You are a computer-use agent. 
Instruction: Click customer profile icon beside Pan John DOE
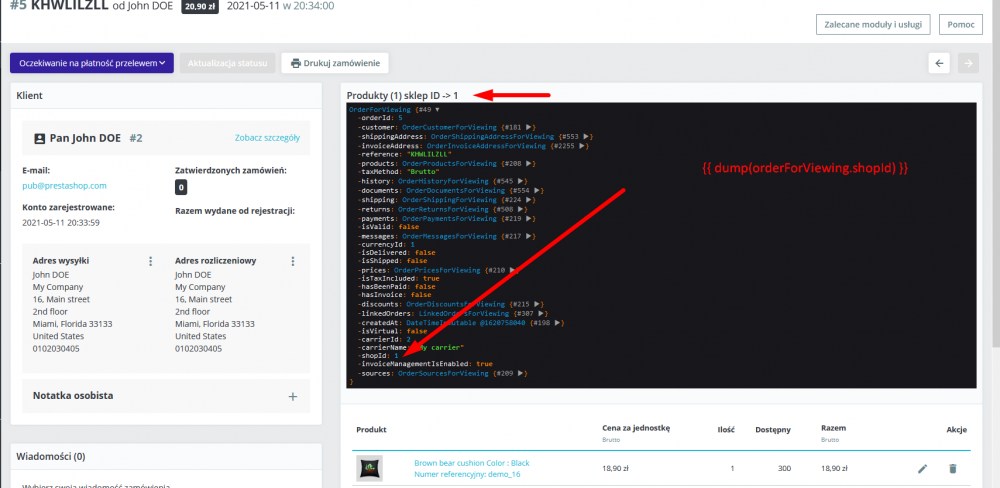pyautogui.click(x=39, y=138)
